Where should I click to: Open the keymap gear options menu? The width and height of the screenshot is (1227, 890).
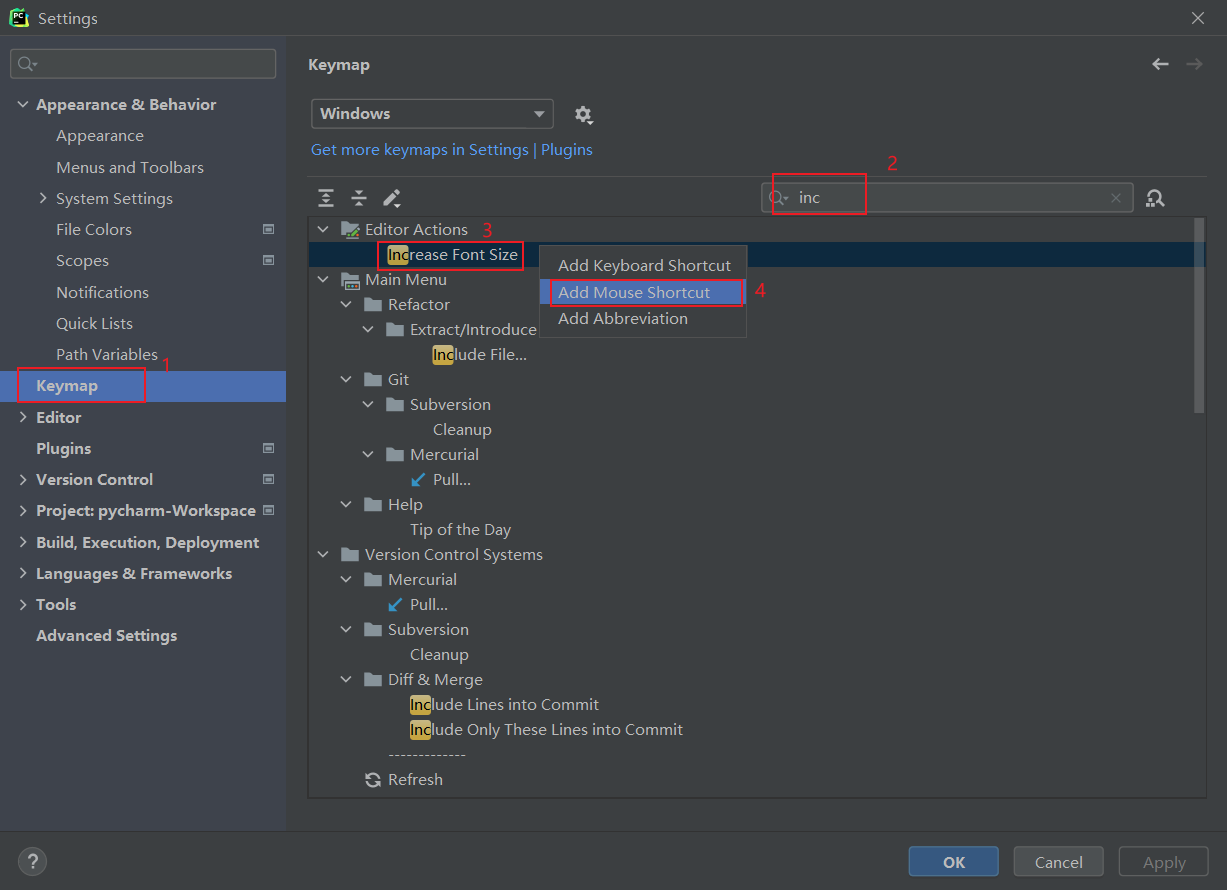tap(584, 115)
